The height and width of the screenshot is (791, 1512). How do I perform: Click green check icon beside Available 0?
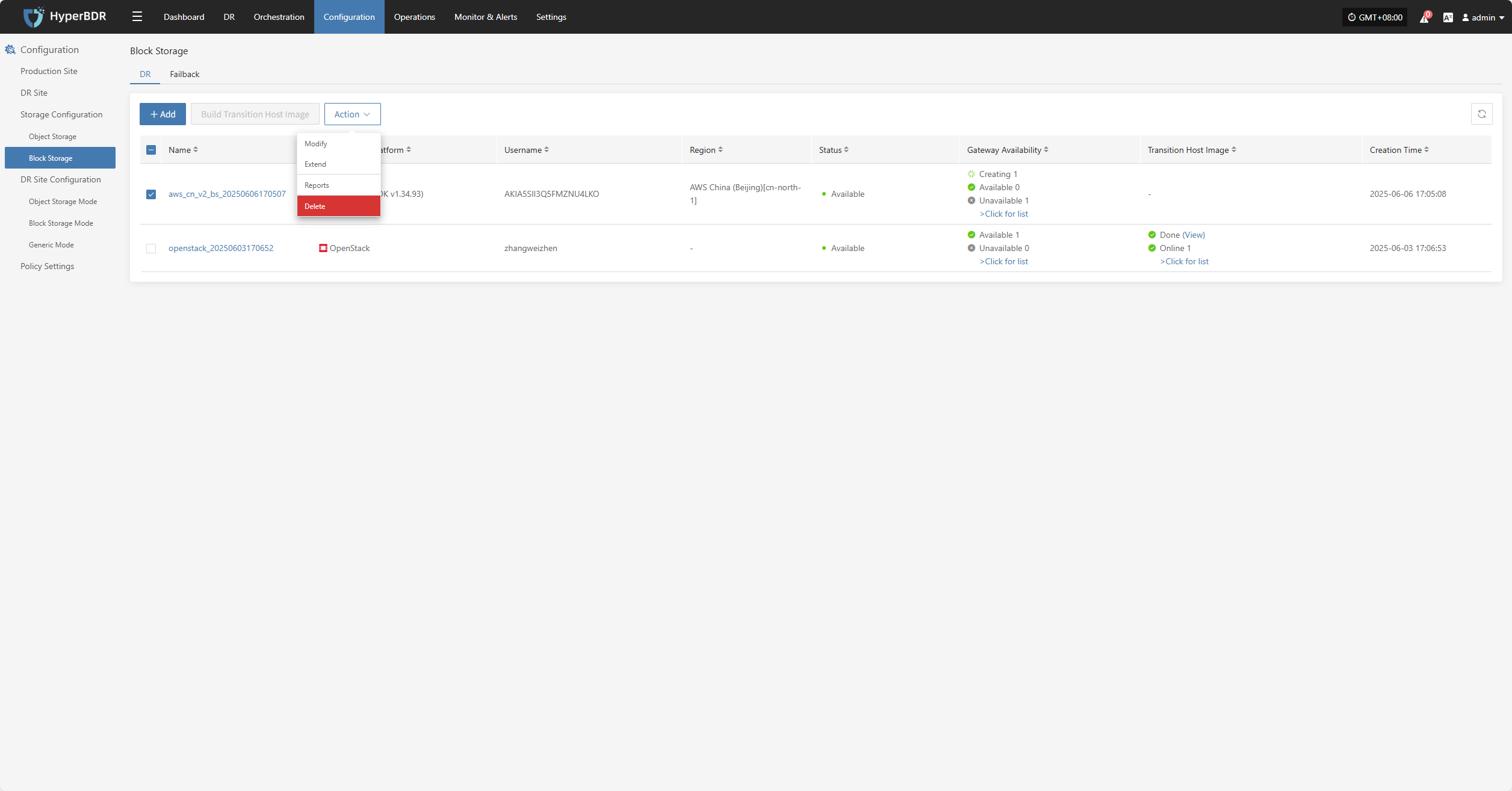[x=971, y=187]
